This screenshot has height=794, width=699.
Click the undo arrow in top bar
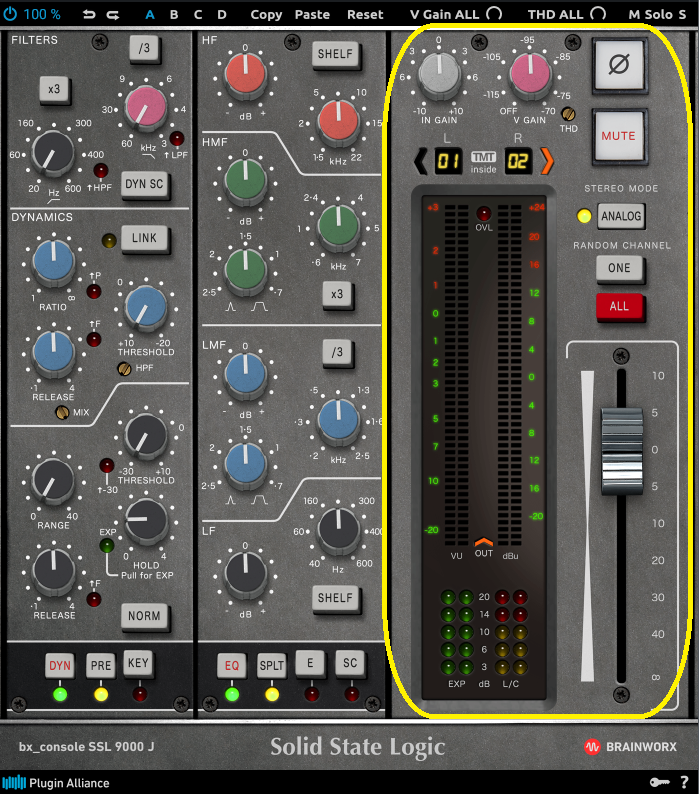[x=89, y=14]
